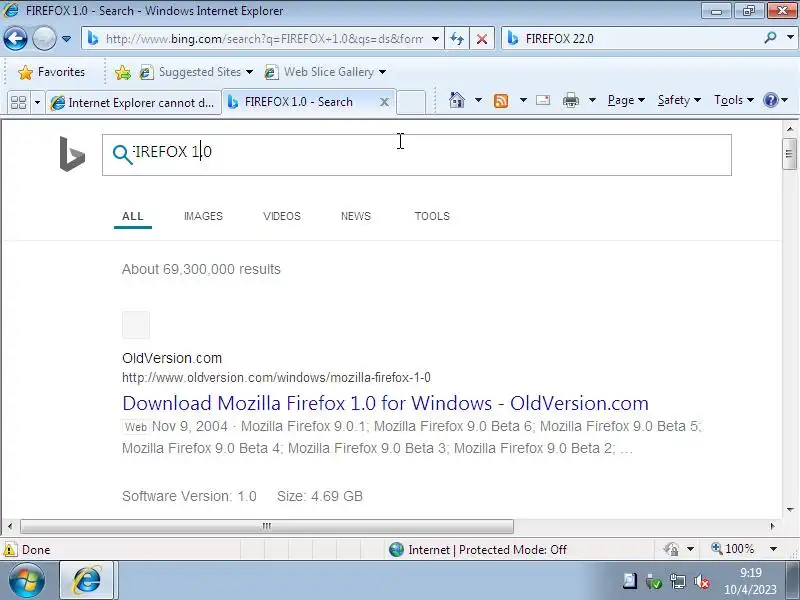The height and width of the screenshot is (600, 800).
Task: Click the toolbar search magnifier icon
Action: point(770,38)
